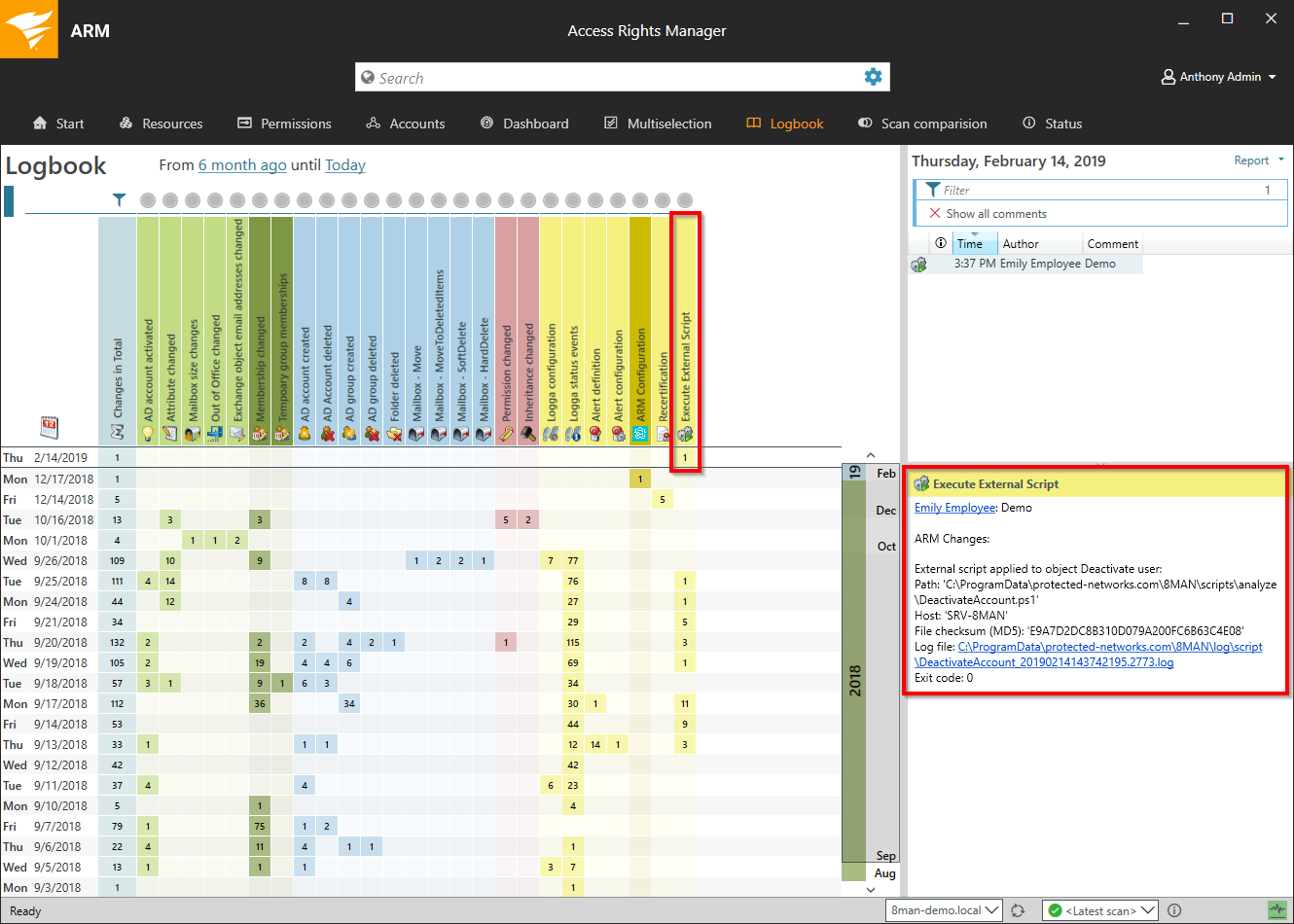The height and width of the screenshot is (924, 1294).
Task: Toggle the circle above Execute External Script column
Action: coord(685,200)
